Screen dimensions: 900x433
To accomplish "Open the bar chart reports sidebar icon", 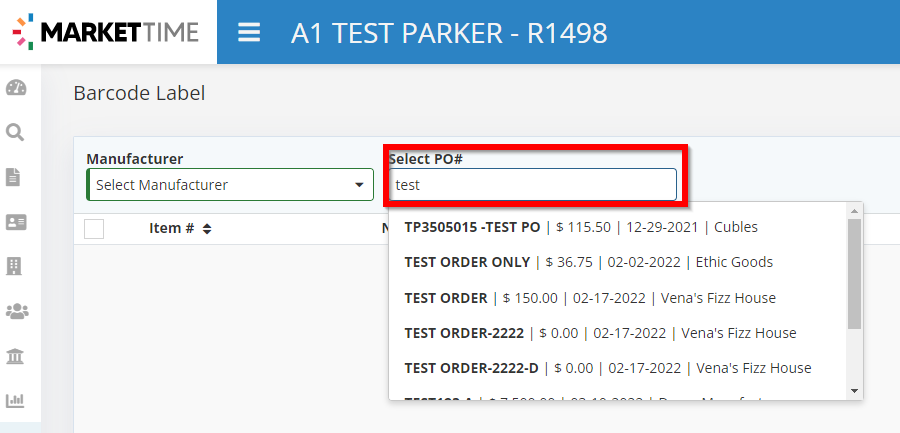I will [15, 400].
